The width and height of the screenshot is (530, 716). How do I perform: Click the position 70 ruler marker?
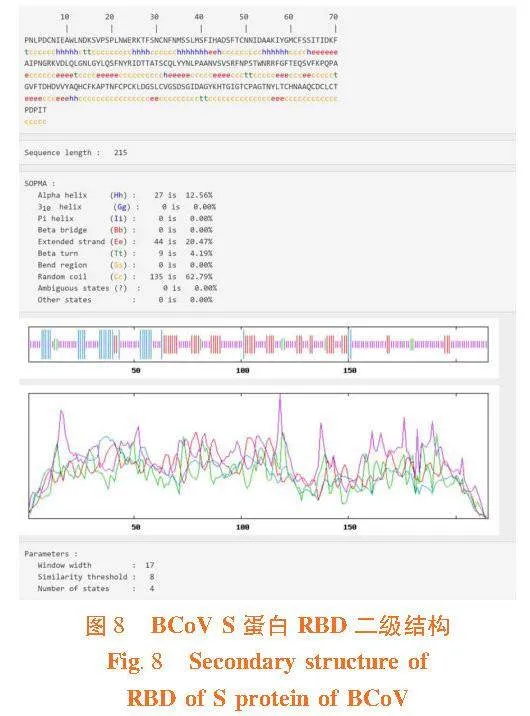coord(333,17)
